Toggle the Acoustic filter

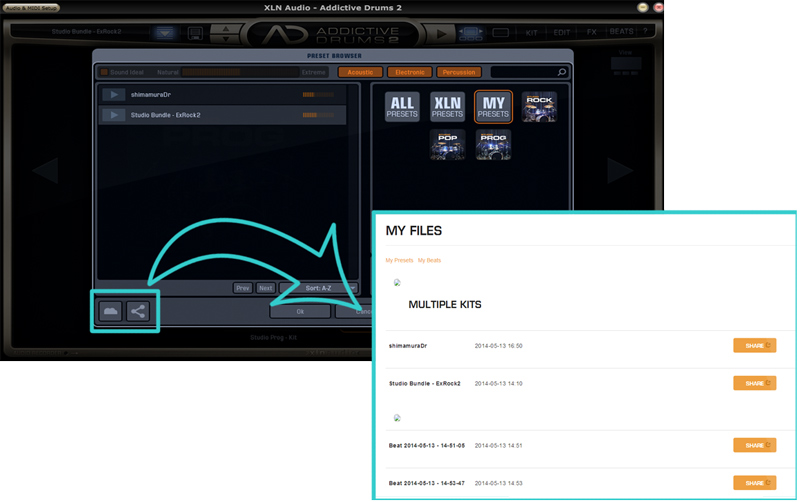tap(360, 72)
